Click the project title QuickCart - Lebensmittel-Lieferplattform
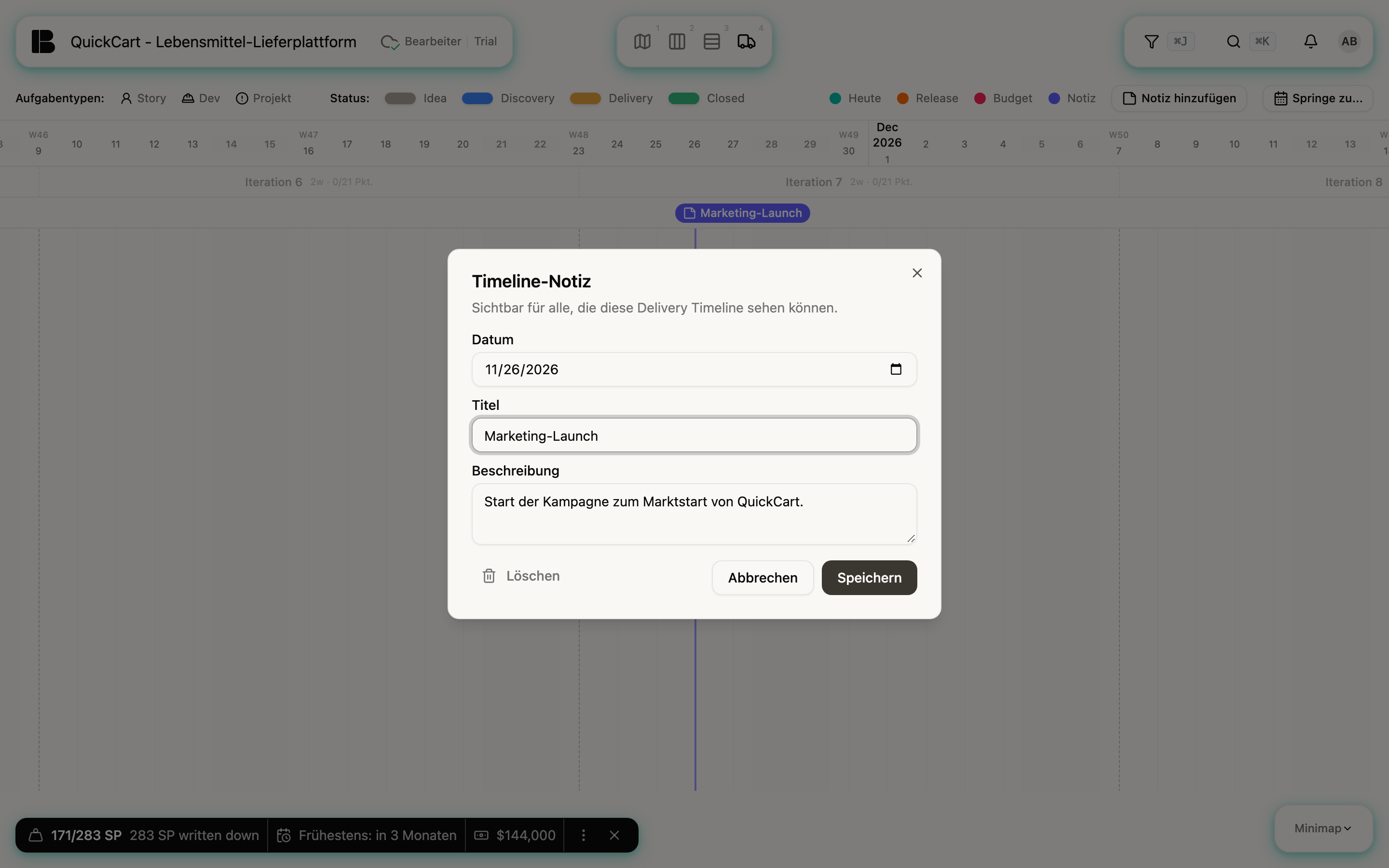The height and width of the screenshot is (868, 1389). point(213,42)
